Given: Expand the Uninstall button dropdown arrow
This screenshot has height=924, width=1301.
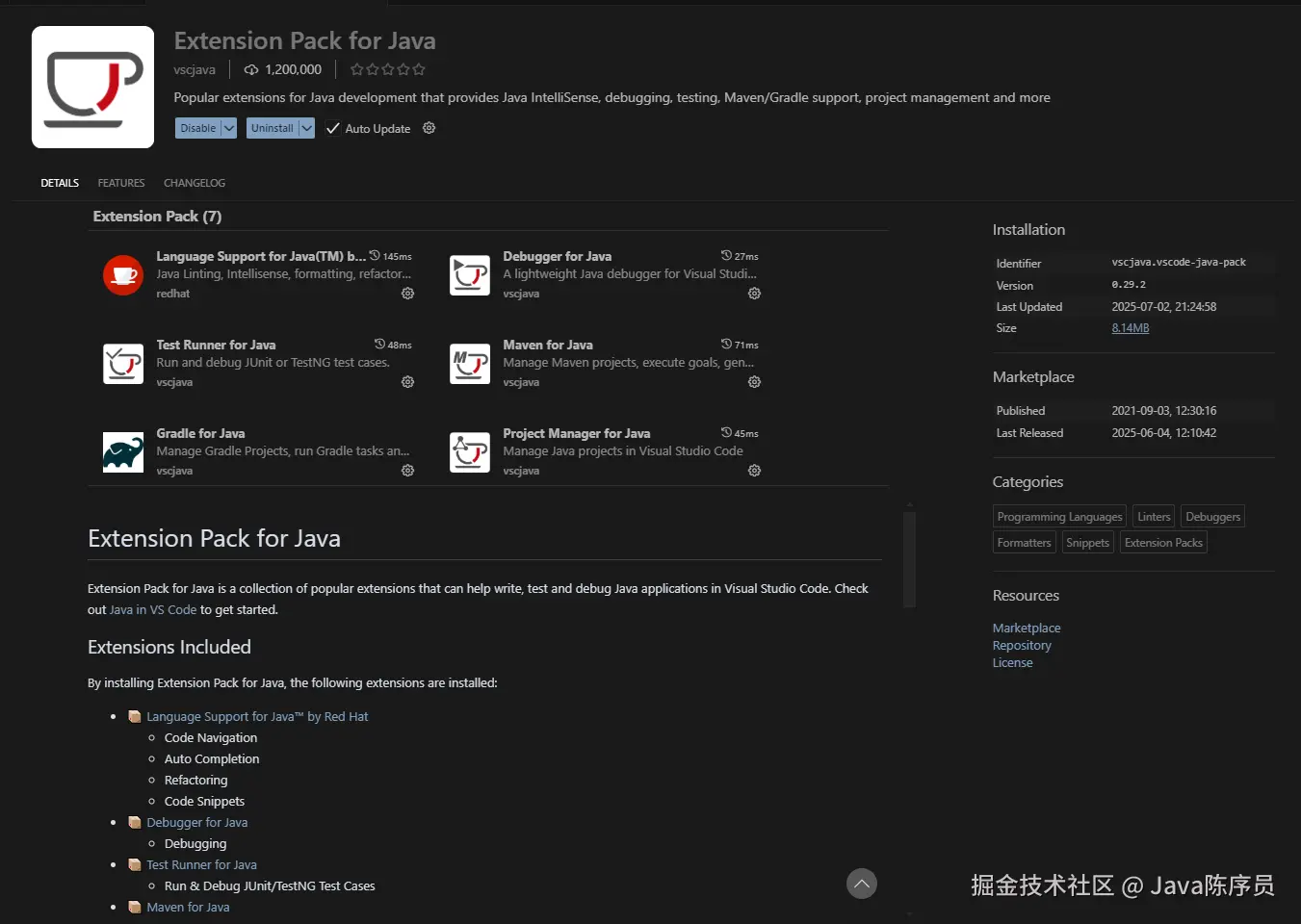Looking at the screenshot, I should click(x=306, y=128).
